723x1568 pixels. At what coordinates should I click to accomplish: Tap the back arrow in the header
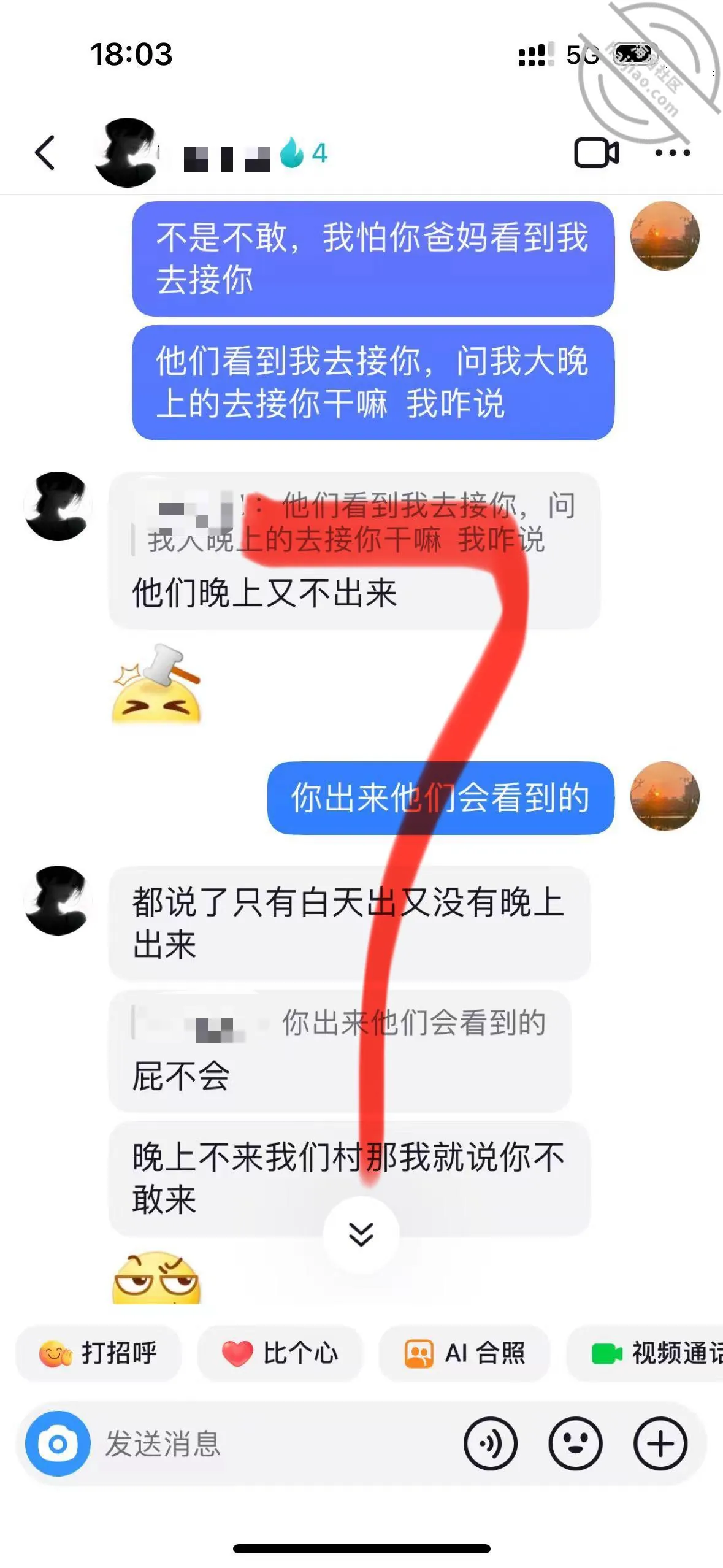pyautogui.click(x=45, y=153)
